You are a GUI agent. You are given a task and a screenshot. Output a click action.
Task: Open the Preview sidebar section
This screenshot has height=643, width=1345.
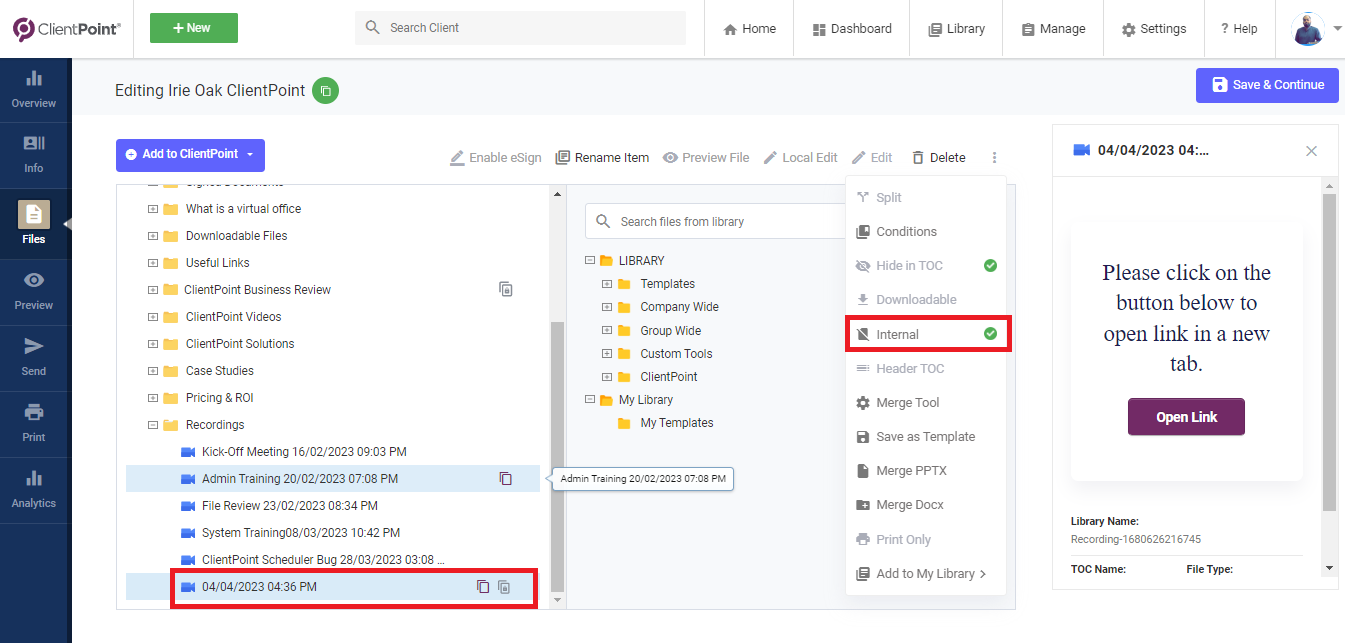pos(34,291)
